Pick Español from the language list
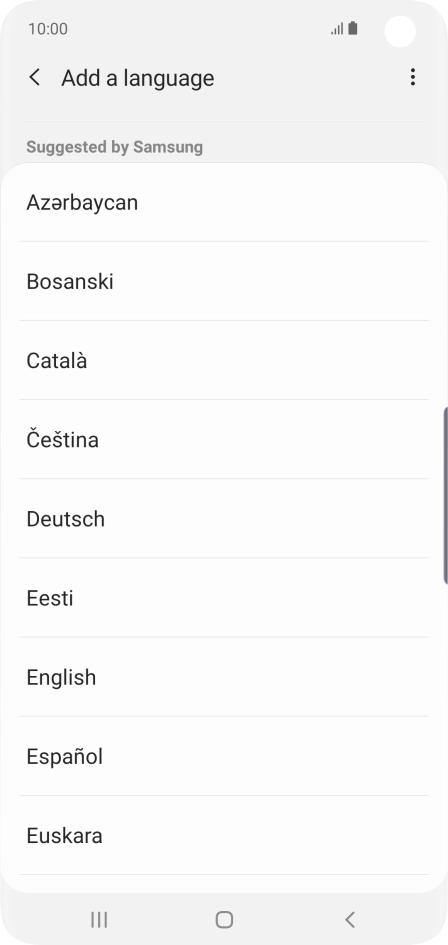Viewport: 448px width, 945px height. 224,756
